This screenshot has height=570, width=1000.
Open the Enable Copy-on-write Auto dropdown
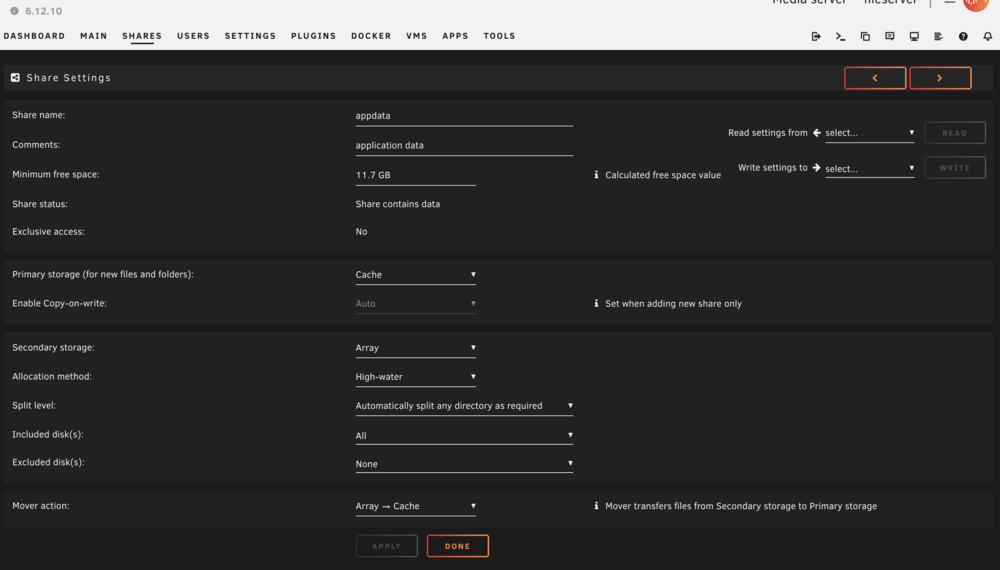pos(415,303)
